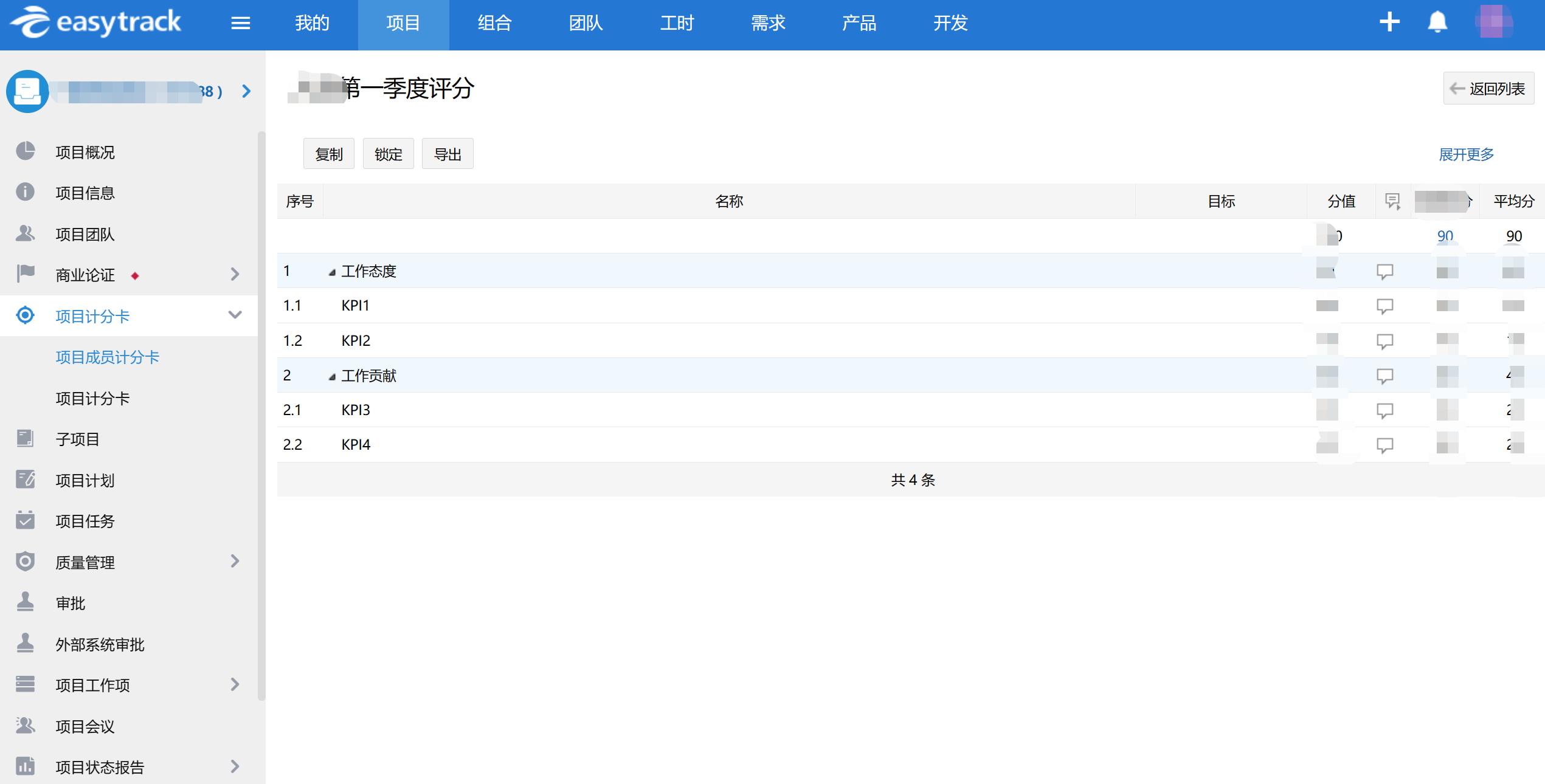This screenshot has height=784, width=1545.
Task: Collapse the 工作贡献 tree row
Action: point(332,377)
